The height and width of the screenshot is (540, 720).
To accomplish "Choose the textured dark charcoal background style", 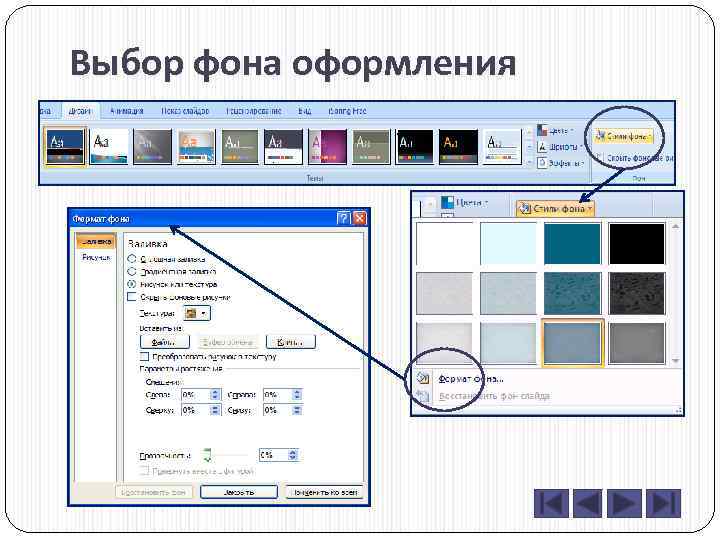I will point(636,293).
